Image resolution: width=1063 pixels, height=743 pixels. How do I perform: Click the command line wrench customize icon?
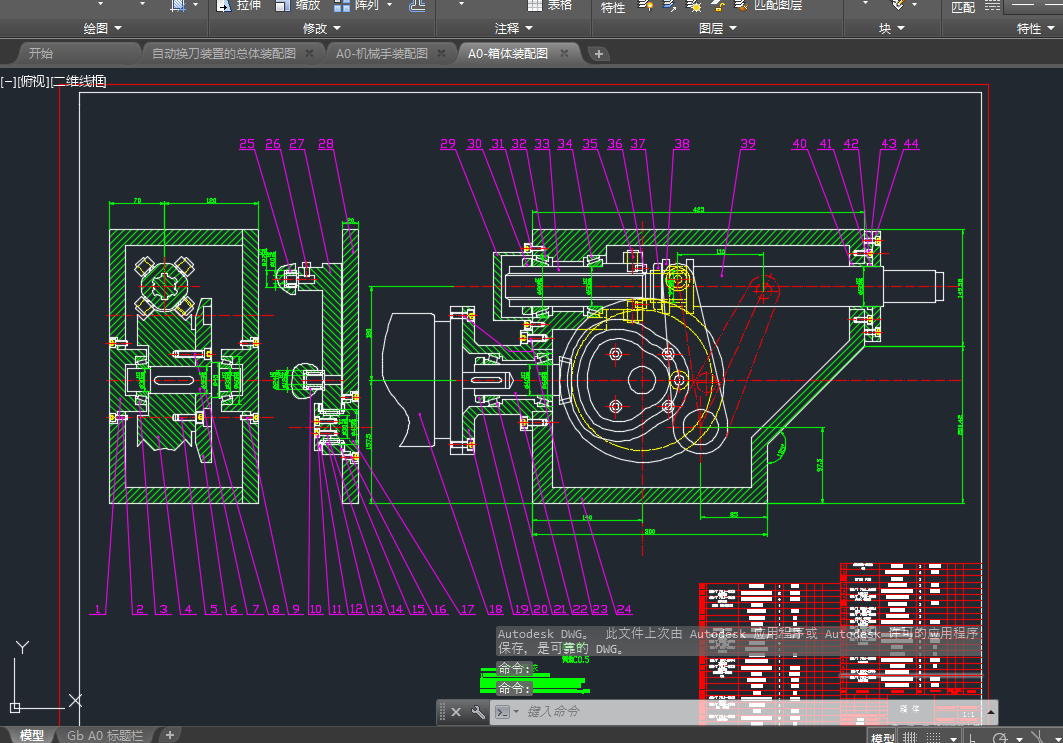point(478,712)
